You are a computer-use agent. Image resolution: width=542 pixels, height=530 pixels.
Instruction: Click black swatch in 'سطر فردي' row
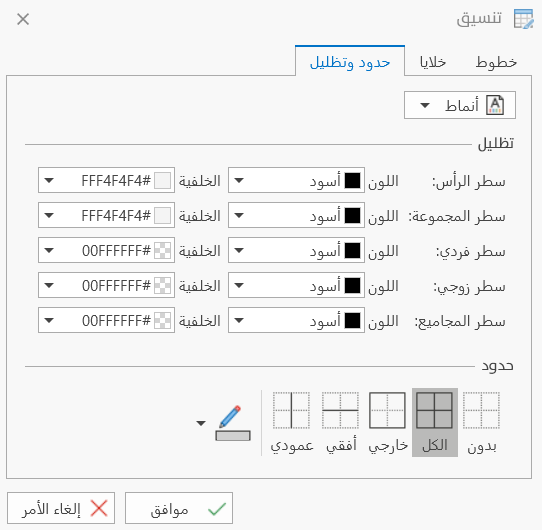[353, 250]
